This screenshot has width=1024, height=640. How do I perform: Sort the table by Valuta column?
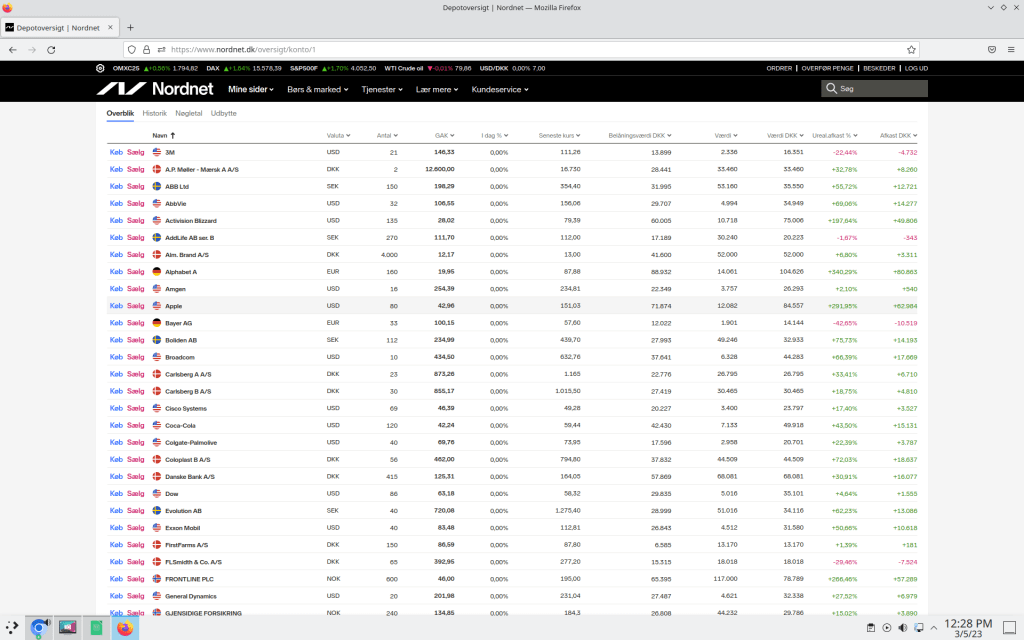click(337, 135)
